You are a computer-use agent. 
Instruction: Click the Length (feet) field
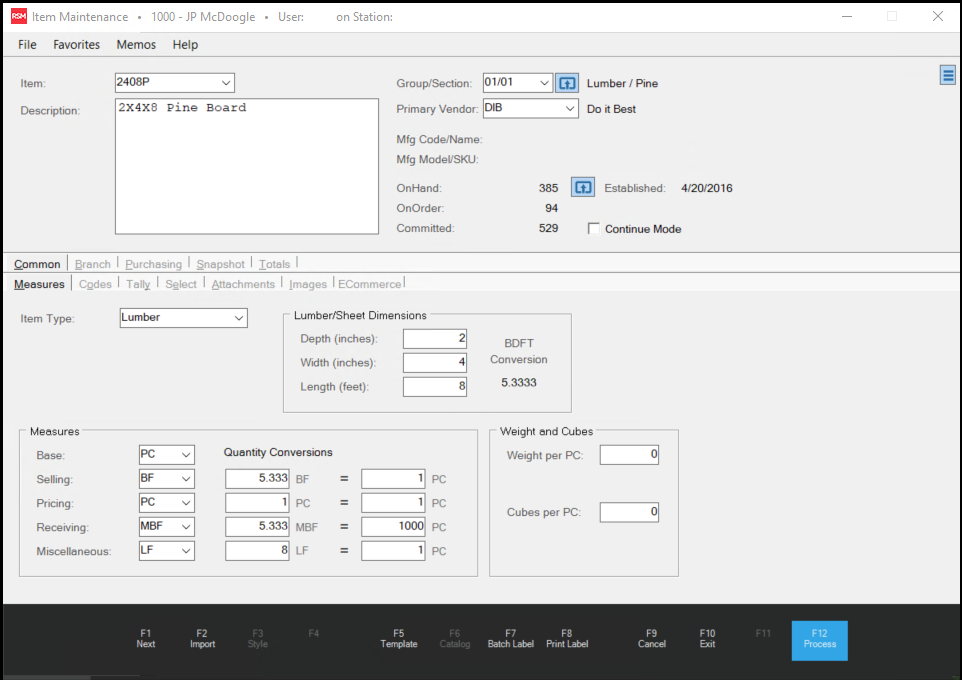[x=434, y=387]
